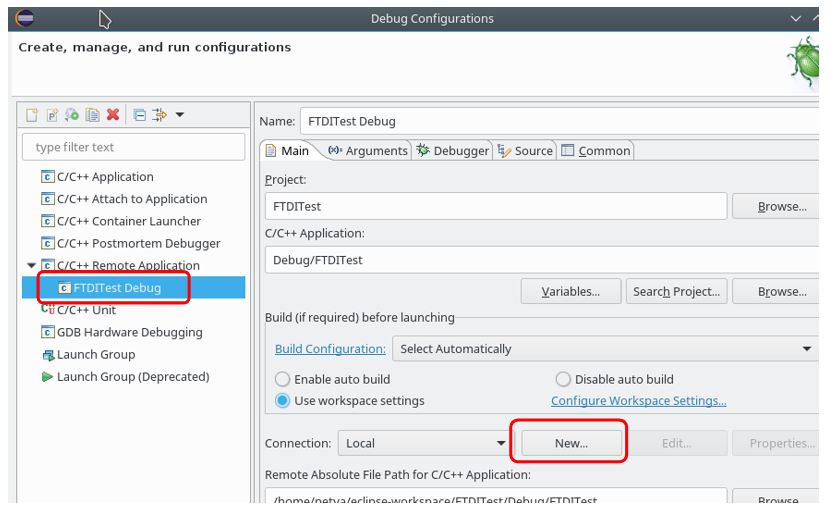Select the Enable auto build option
The image size is (830, 516).
pyautogui.click(x=283, y=379)
